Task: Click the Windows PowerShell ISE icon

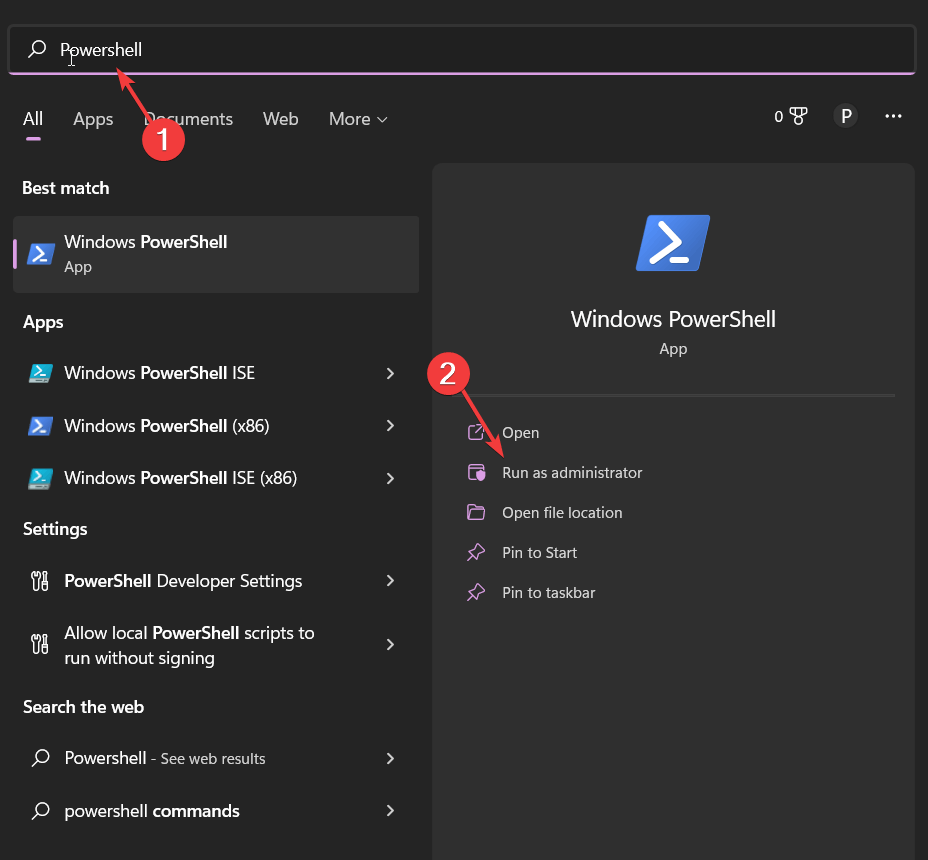Action: [40, 373]
